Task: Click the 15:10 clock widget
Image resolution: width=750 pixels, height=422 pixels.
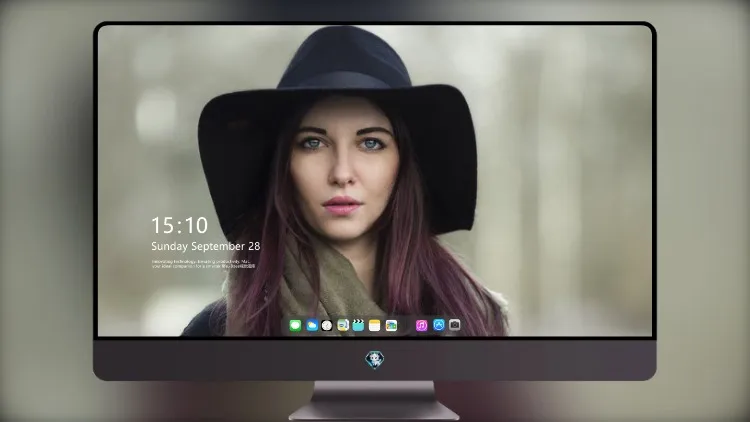Action: (180, 225)
